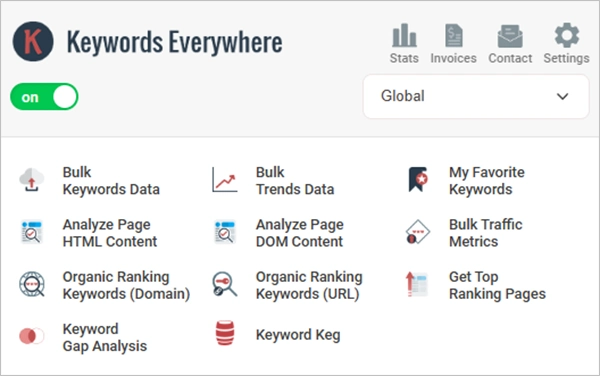Open Analyze Page HTML Content link
This screenshot has height=376, width=600.
[110, 233]
